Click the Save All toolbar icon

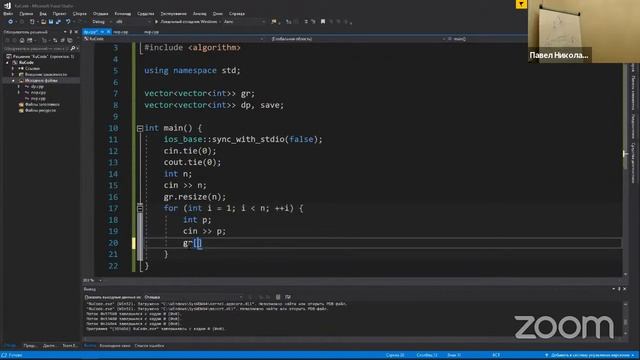pyautogui.click(x=58, y=22)
